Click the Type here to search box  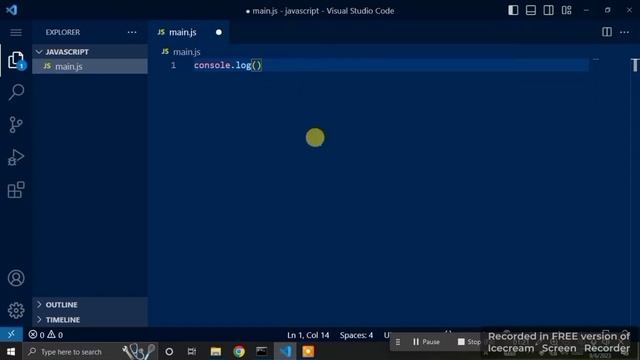(90, 351)
